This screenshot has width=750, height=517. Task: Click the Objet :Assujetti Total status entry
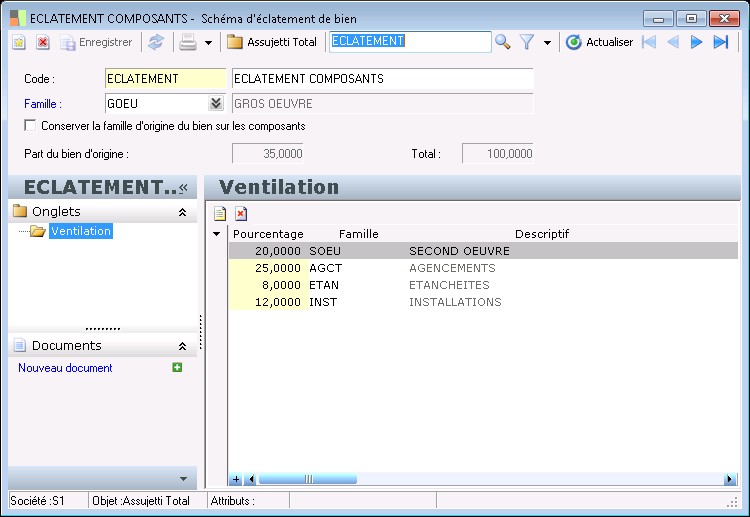click(147, 501)
